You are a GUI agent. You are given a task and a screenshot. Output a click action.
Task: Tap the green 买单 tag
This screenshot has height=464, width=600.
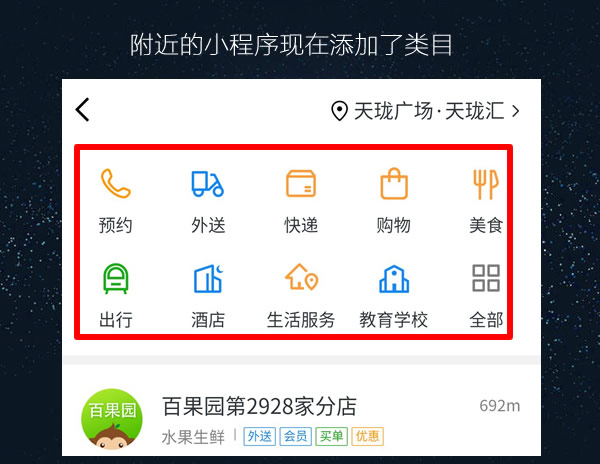click(331, 436)
